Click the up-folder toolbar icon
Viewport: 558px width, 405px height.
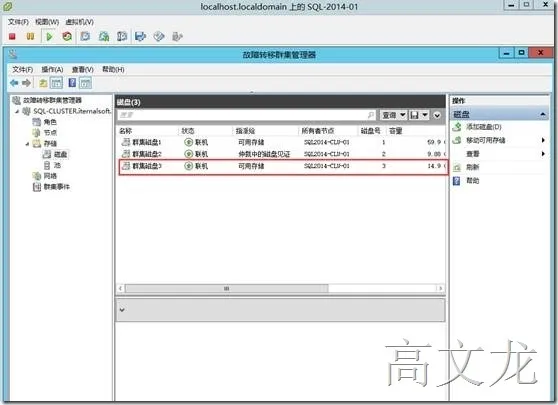click(43, 83)
